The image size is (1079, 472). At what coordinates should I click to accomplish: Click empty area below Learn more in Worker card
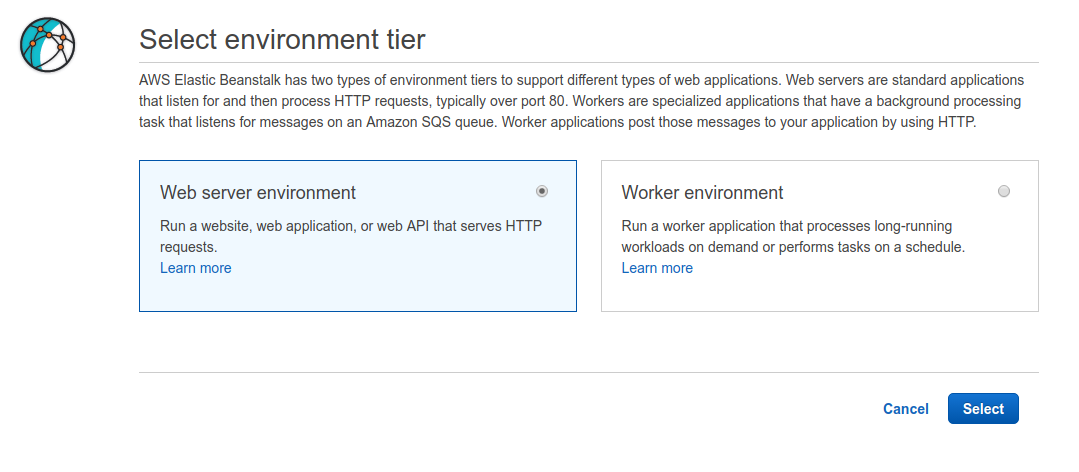[x=820, y=294]
